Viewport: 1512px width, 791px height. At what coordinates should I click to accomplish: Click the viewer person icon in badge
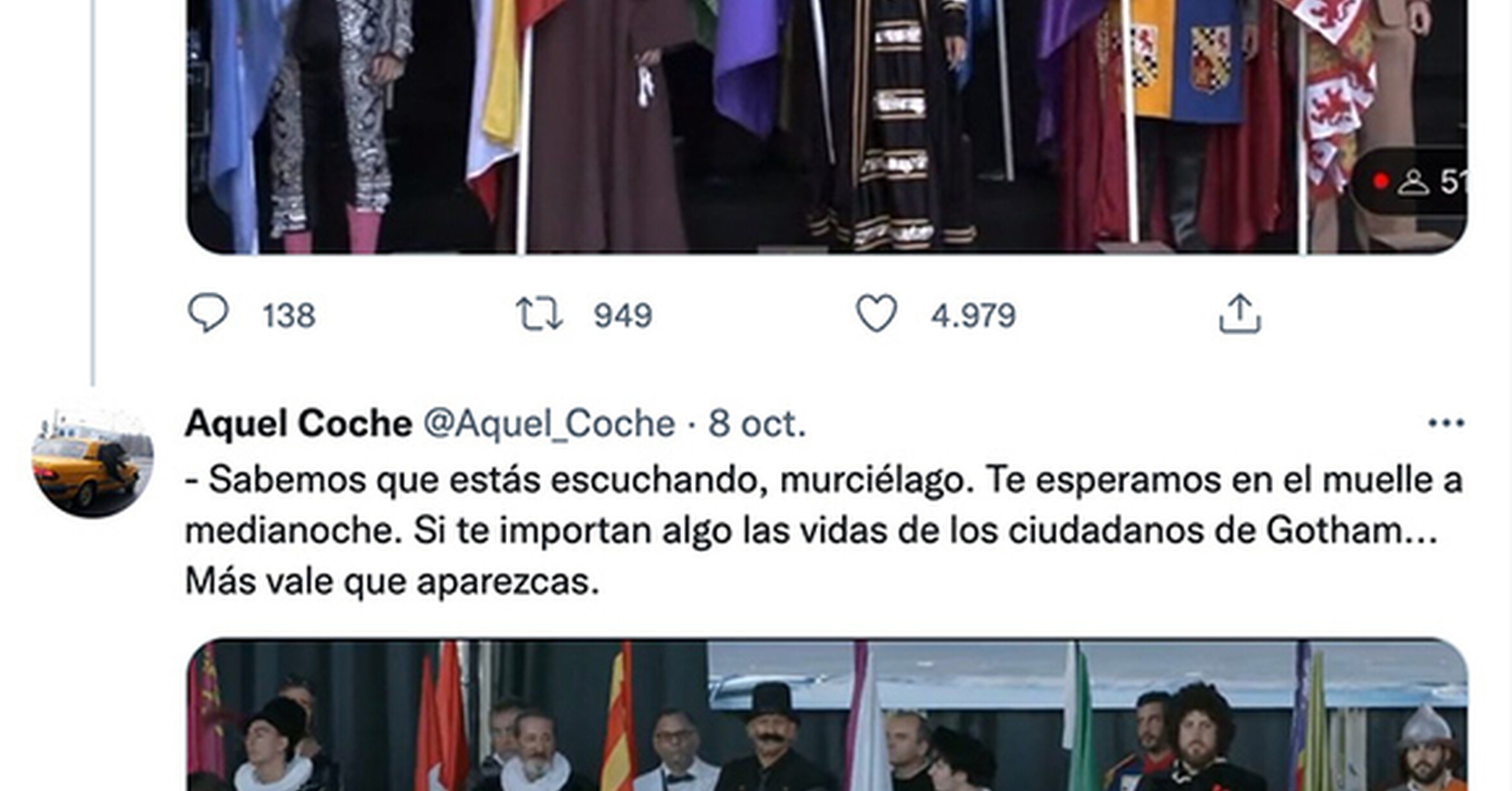click(x=1413, y=182)
